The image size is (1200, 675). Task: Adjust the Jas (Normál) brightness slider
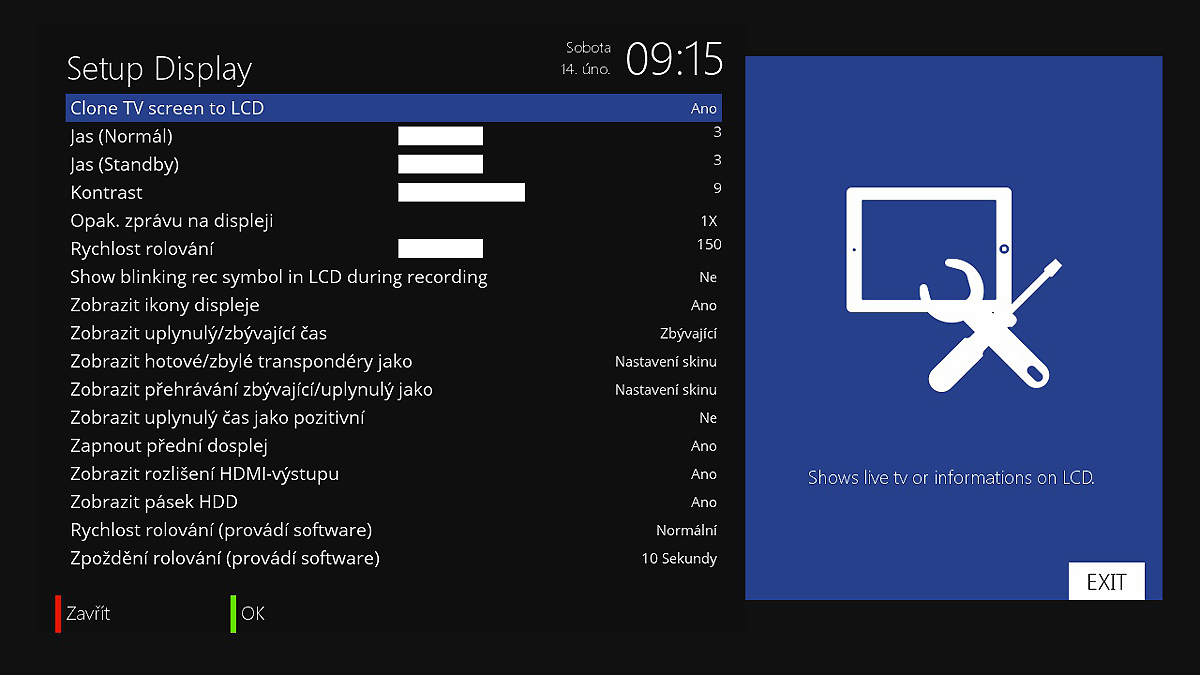[440, 136]
